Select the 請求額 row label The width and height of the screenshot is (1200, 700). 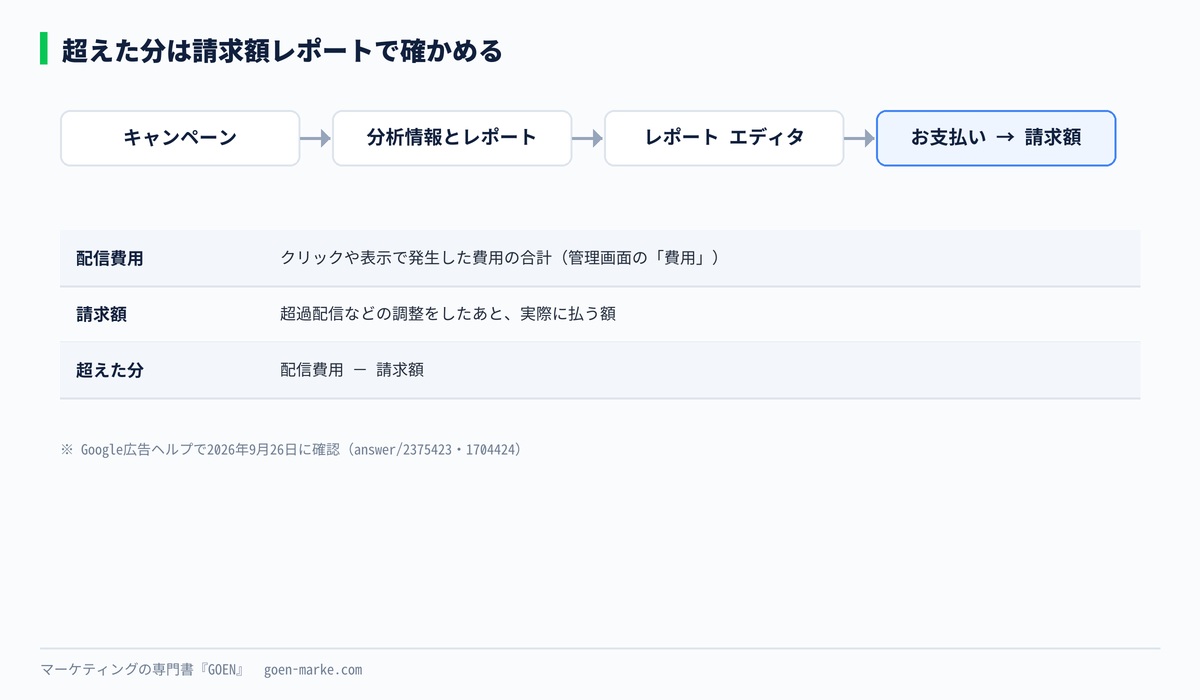pos(101,314)
